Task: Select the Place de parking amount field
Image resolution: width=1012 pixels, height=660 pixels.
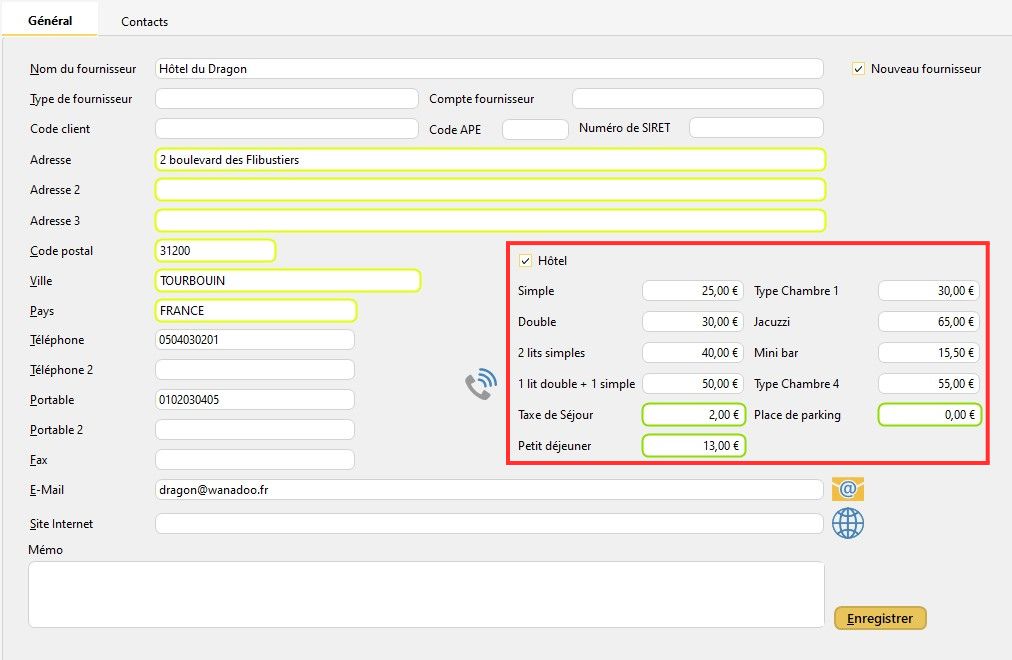Action: coord(928,415)
